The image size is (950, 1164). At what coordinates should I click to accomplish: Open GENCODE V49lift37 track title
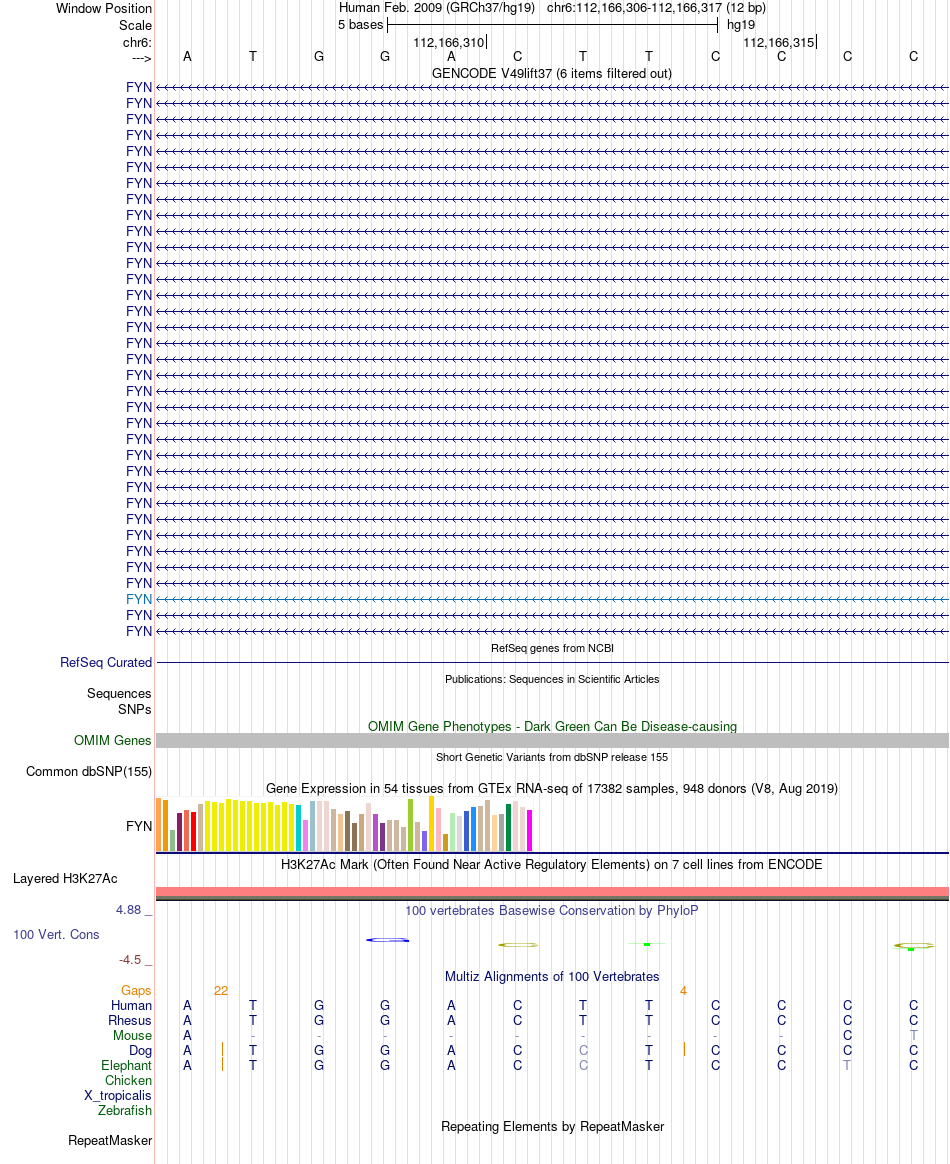551,73
